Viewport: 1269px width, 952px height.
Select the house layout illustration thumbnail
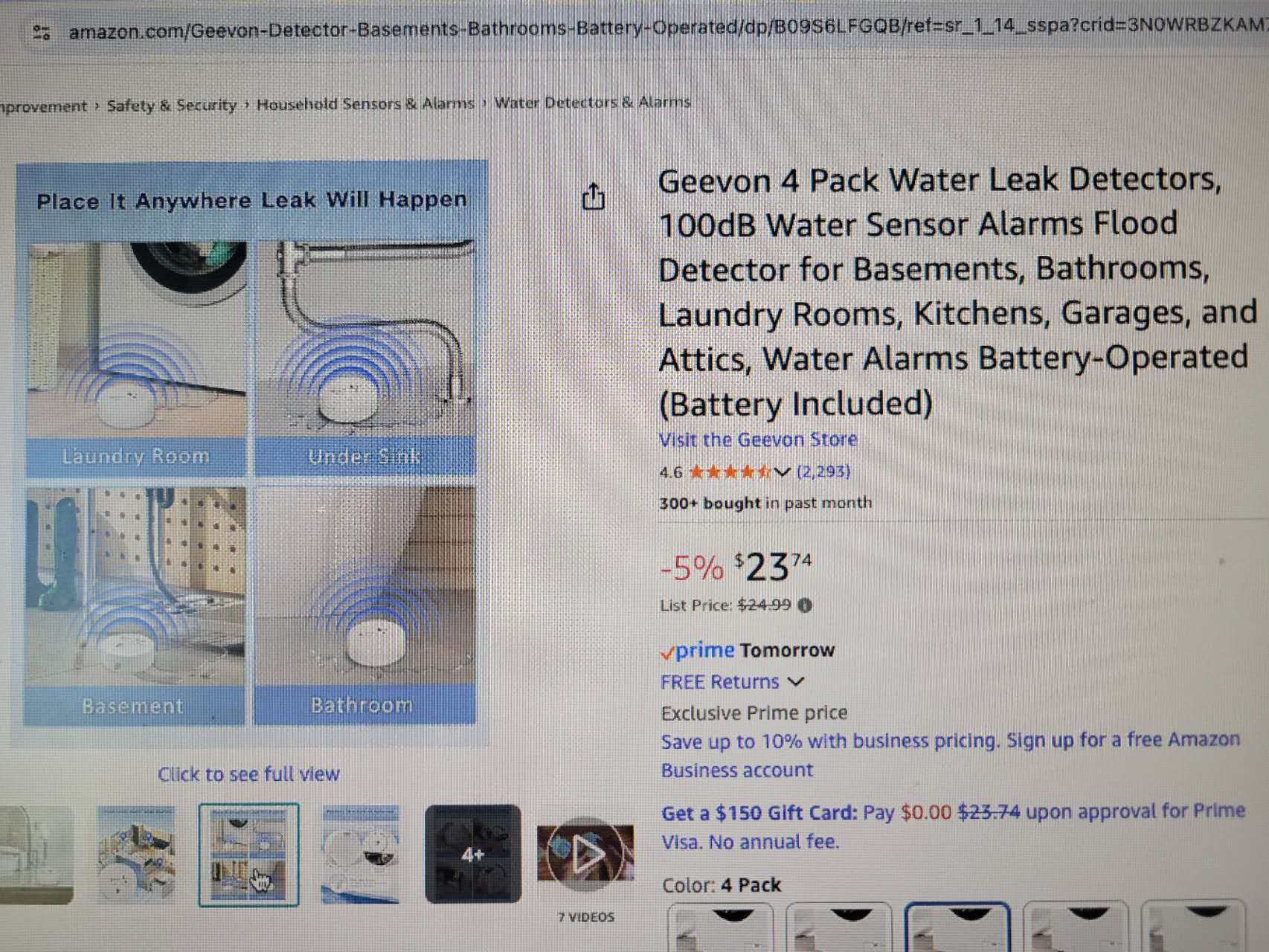137,854
